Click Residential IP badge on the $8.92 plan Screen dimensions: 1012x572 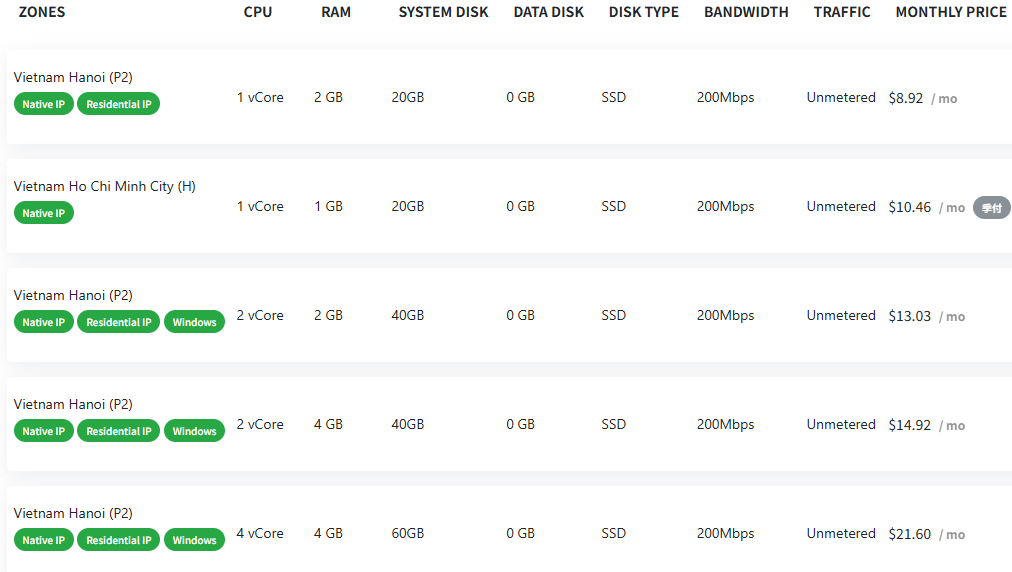click(x=119, y=104)
